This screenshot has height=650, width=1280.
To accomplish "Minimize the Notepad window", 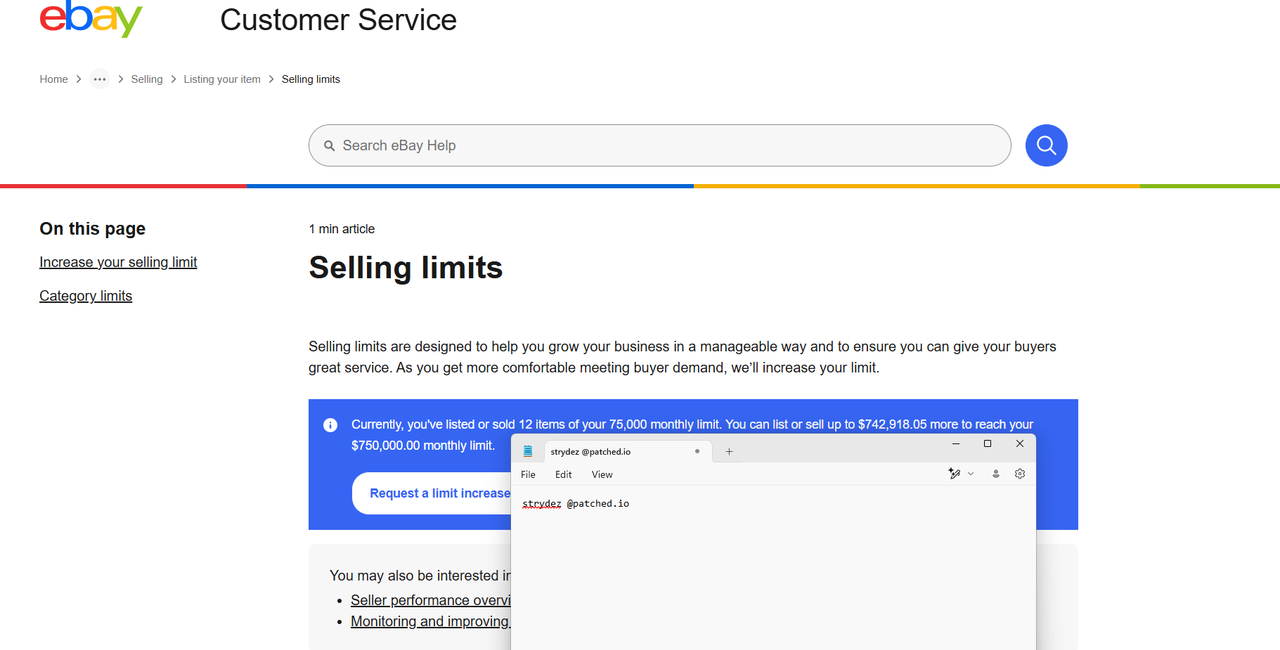I will 956,443.
